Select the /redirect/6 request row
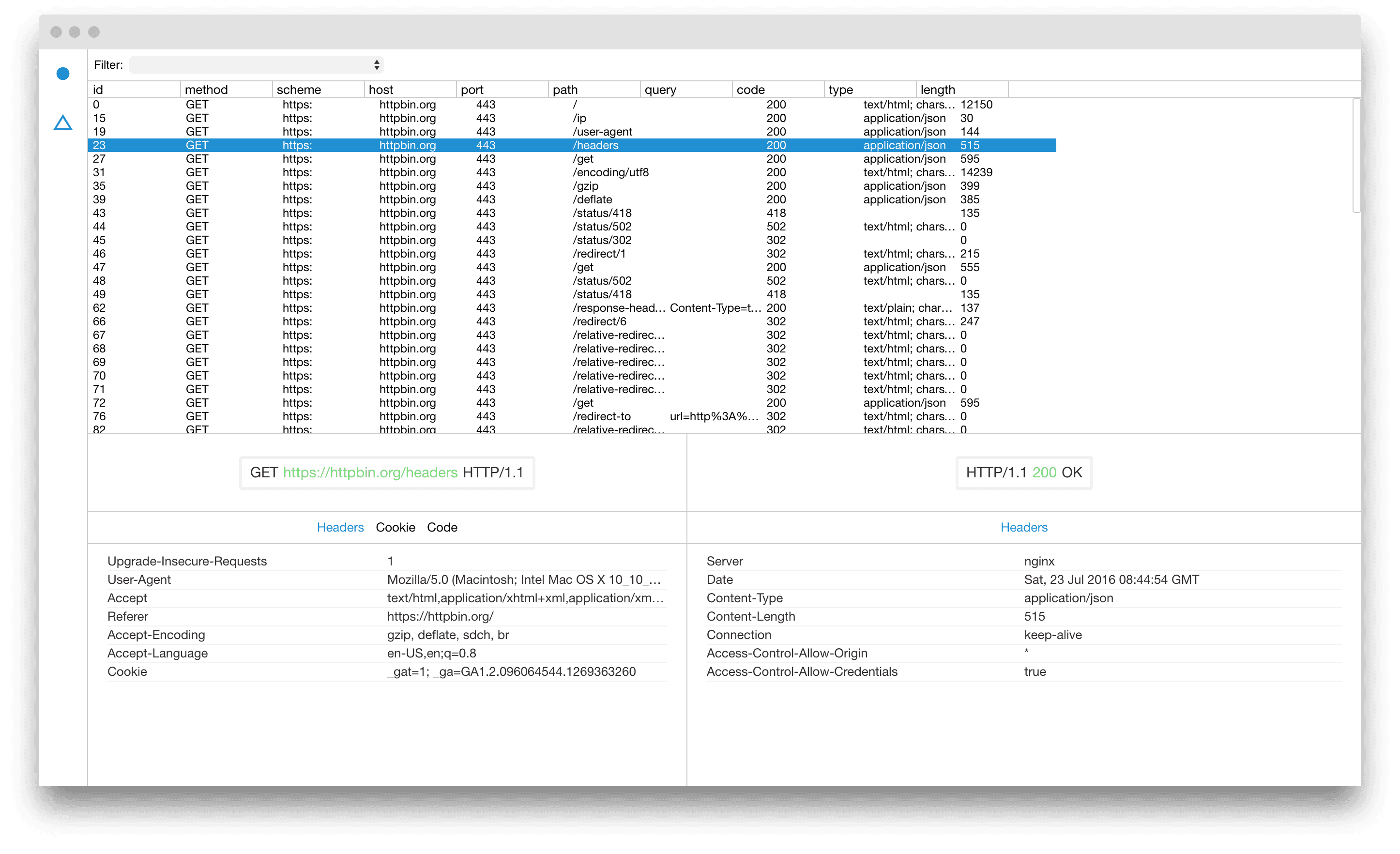 (572, 321)
